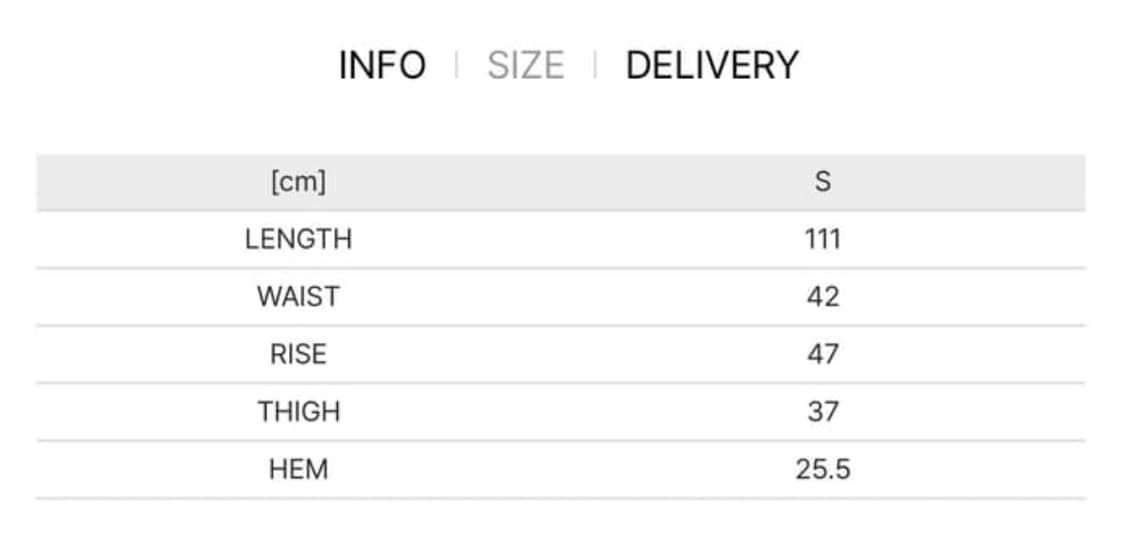Open the INFO tab
The width and height of the screenshot is (1125, 535).
382,66
